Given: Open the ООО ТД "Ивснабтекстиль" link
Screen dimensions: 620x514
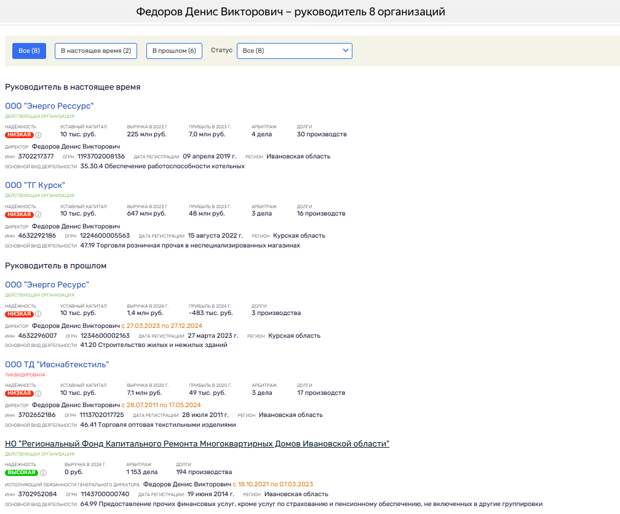Looking at the screenshot, I should 57,364.
